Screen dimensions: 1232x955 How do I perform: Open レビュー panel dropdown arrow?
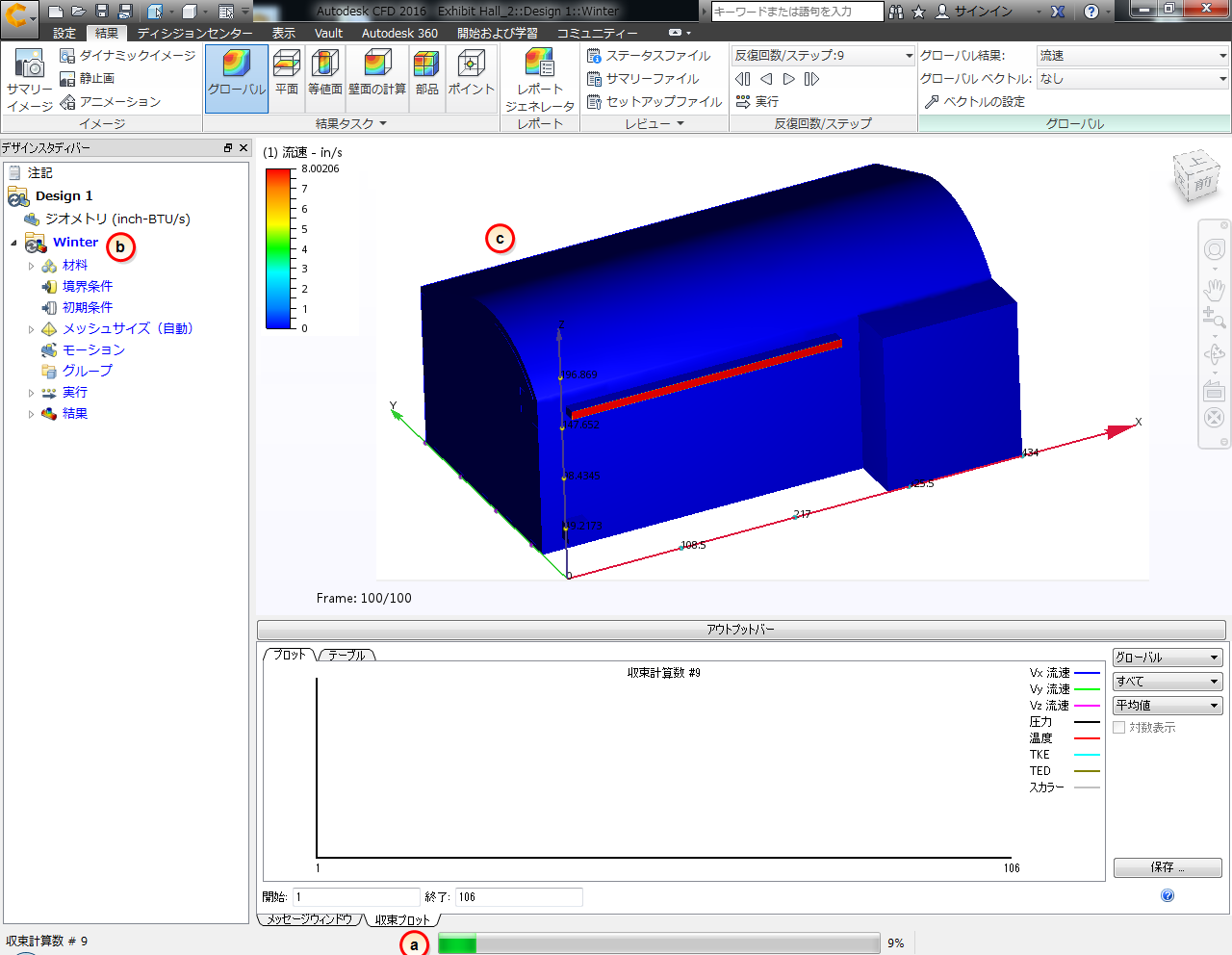click(x=680, y=123)
